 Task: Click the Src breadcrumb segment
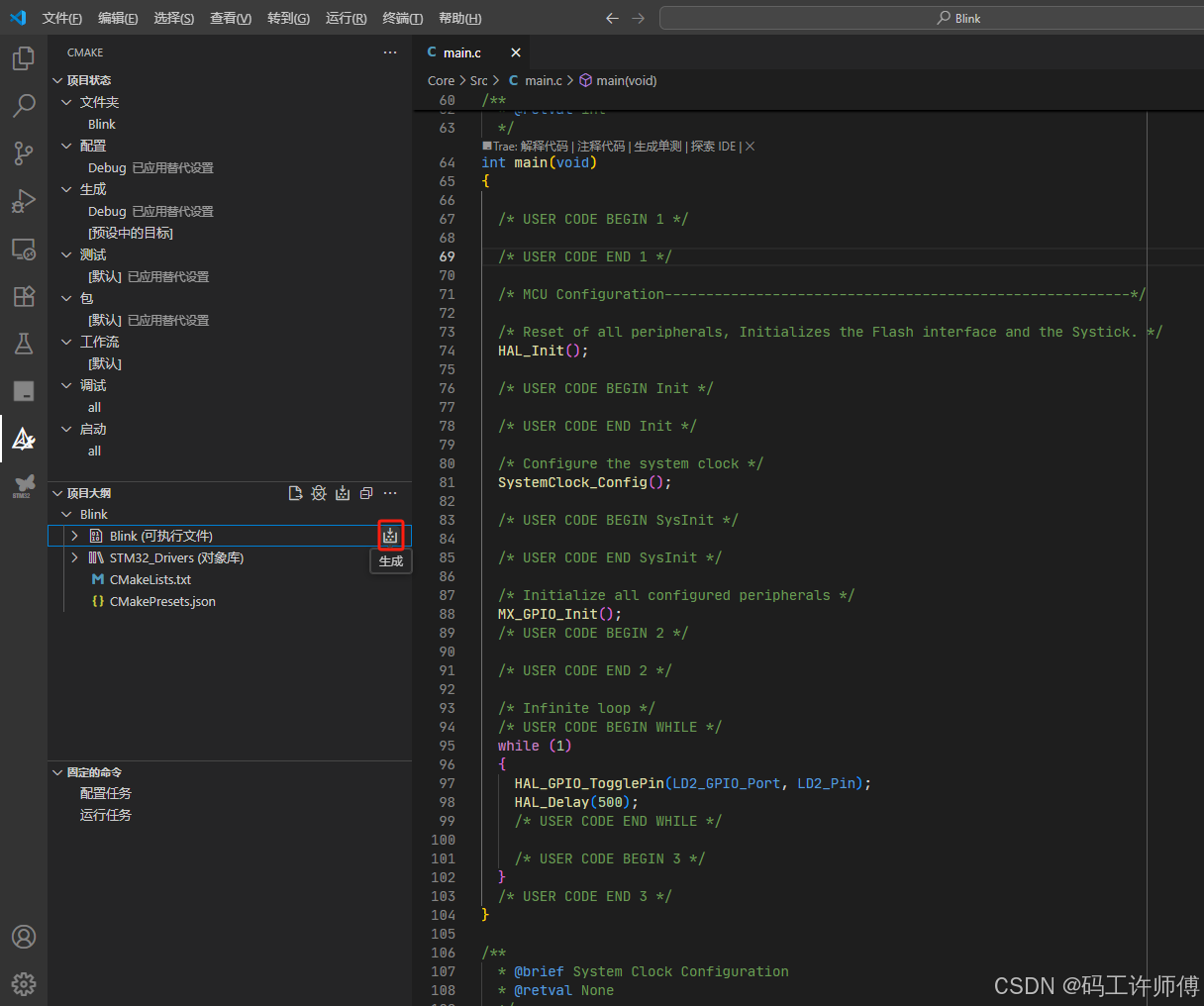479,80
